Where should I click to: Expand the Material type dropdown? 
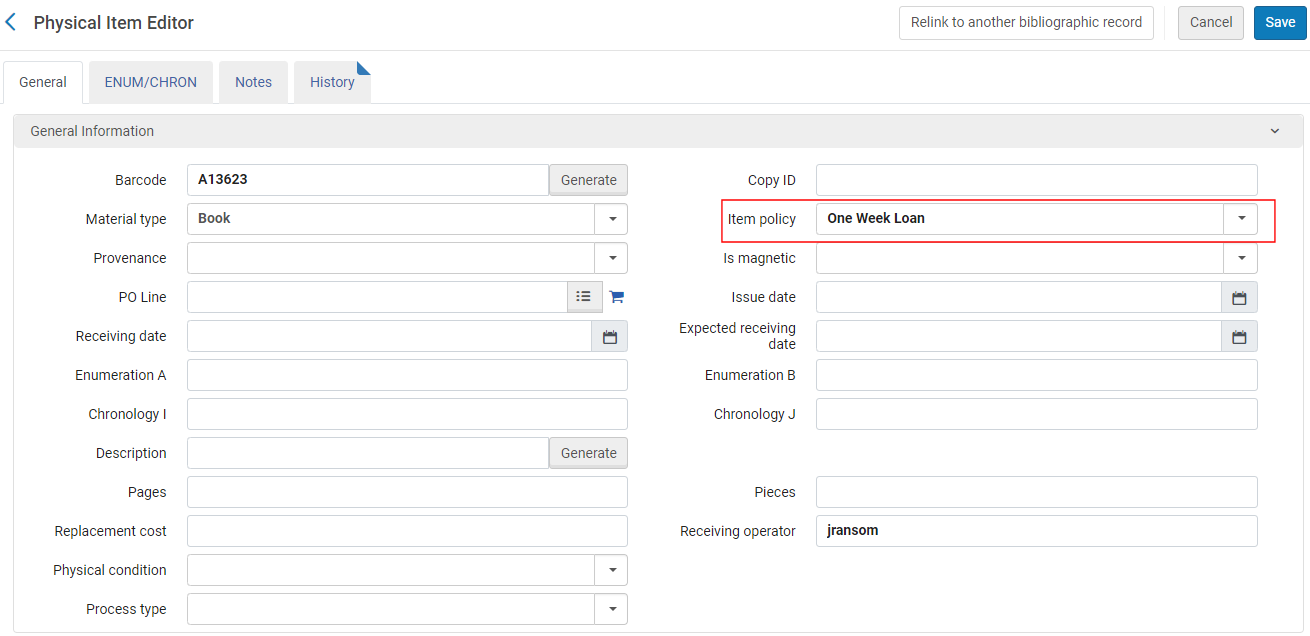tap(611, 219)
